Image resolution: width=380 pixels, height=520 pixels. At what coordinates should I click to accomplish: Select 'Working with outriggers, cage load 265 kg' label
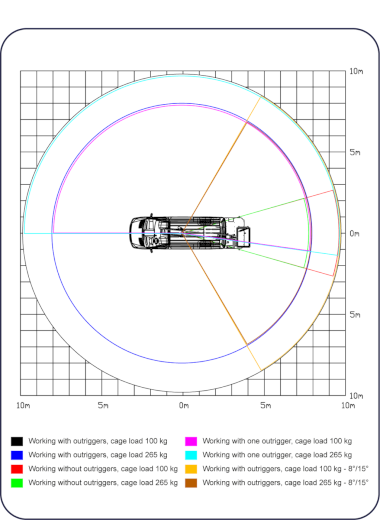(x=98, y=455)
